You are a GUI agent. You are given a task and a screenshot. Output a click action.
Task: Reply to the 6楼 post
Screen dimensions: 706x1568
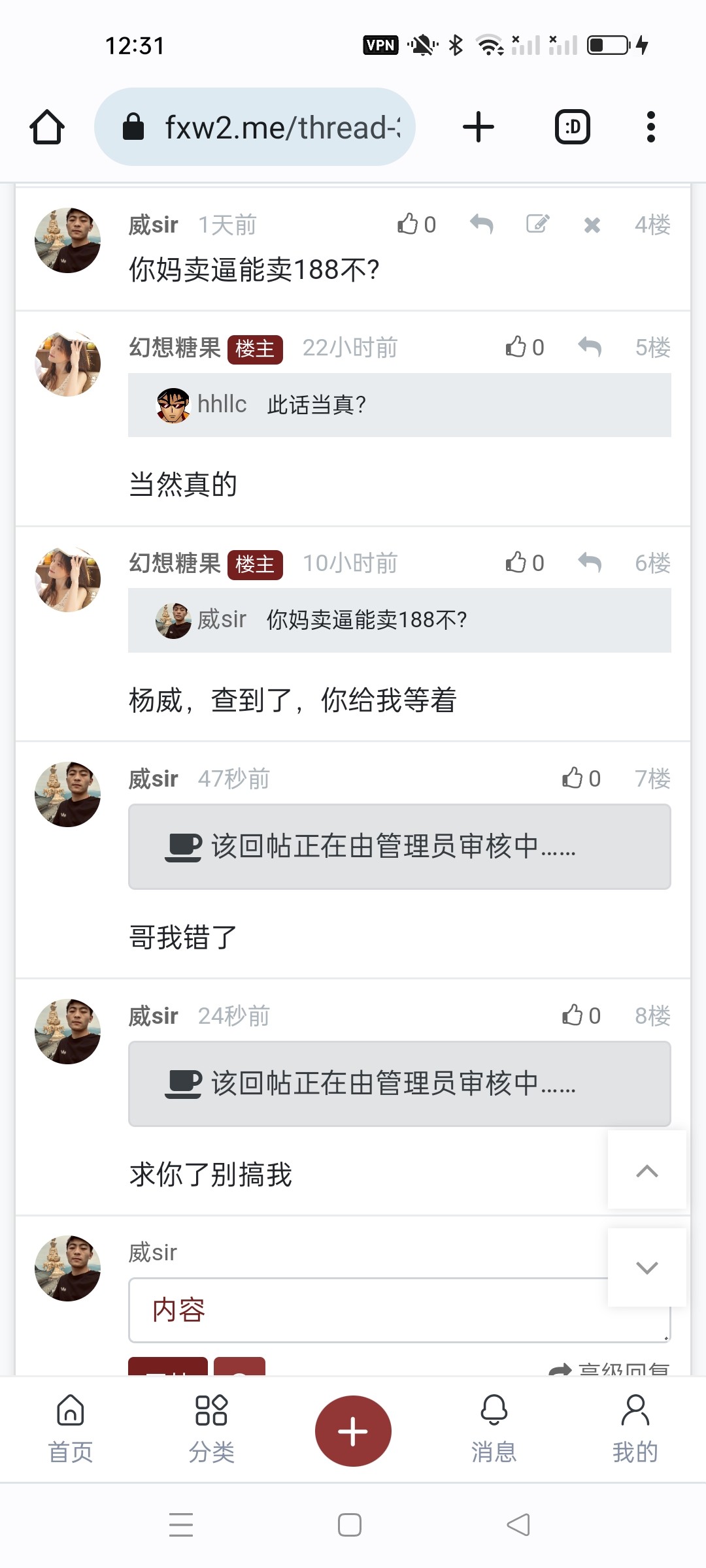click(590, 563)
